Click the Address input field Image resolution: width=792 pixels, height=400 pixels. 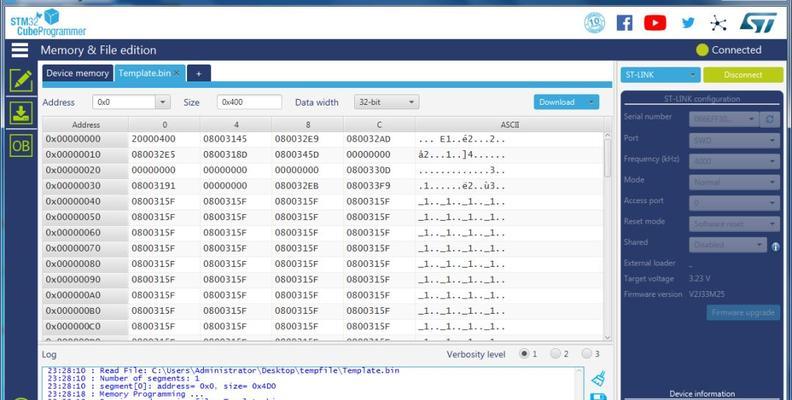tap(124, 102)
